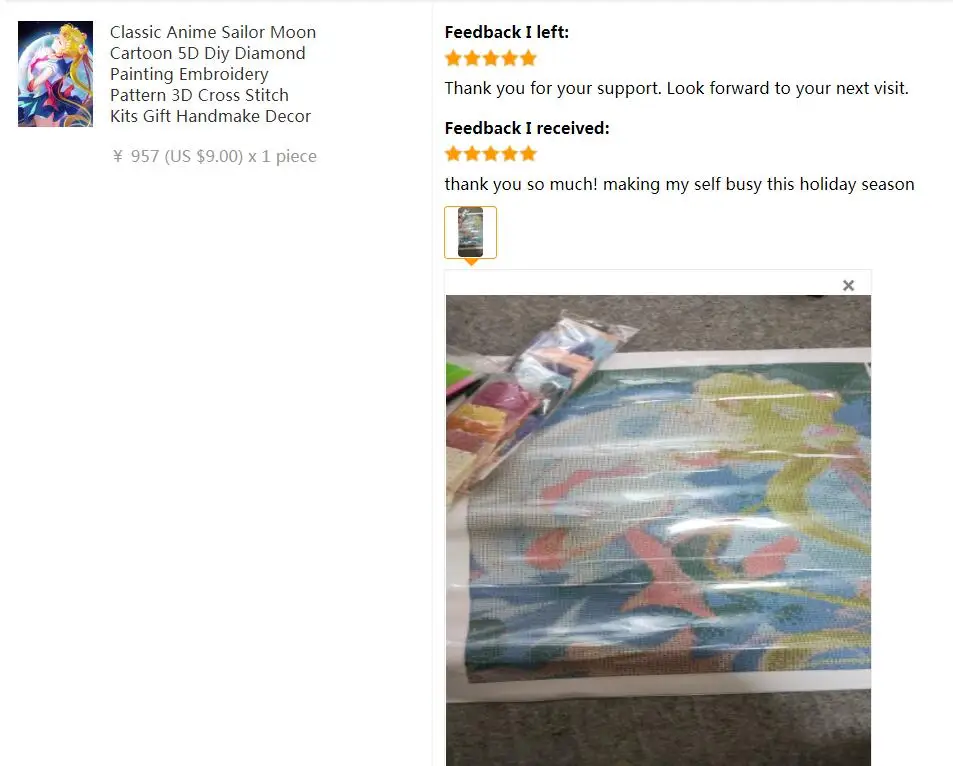953x766 pixels.
Task: Click the Sailor Moon product thumbnail image
Action: click(x=55, y=74)
